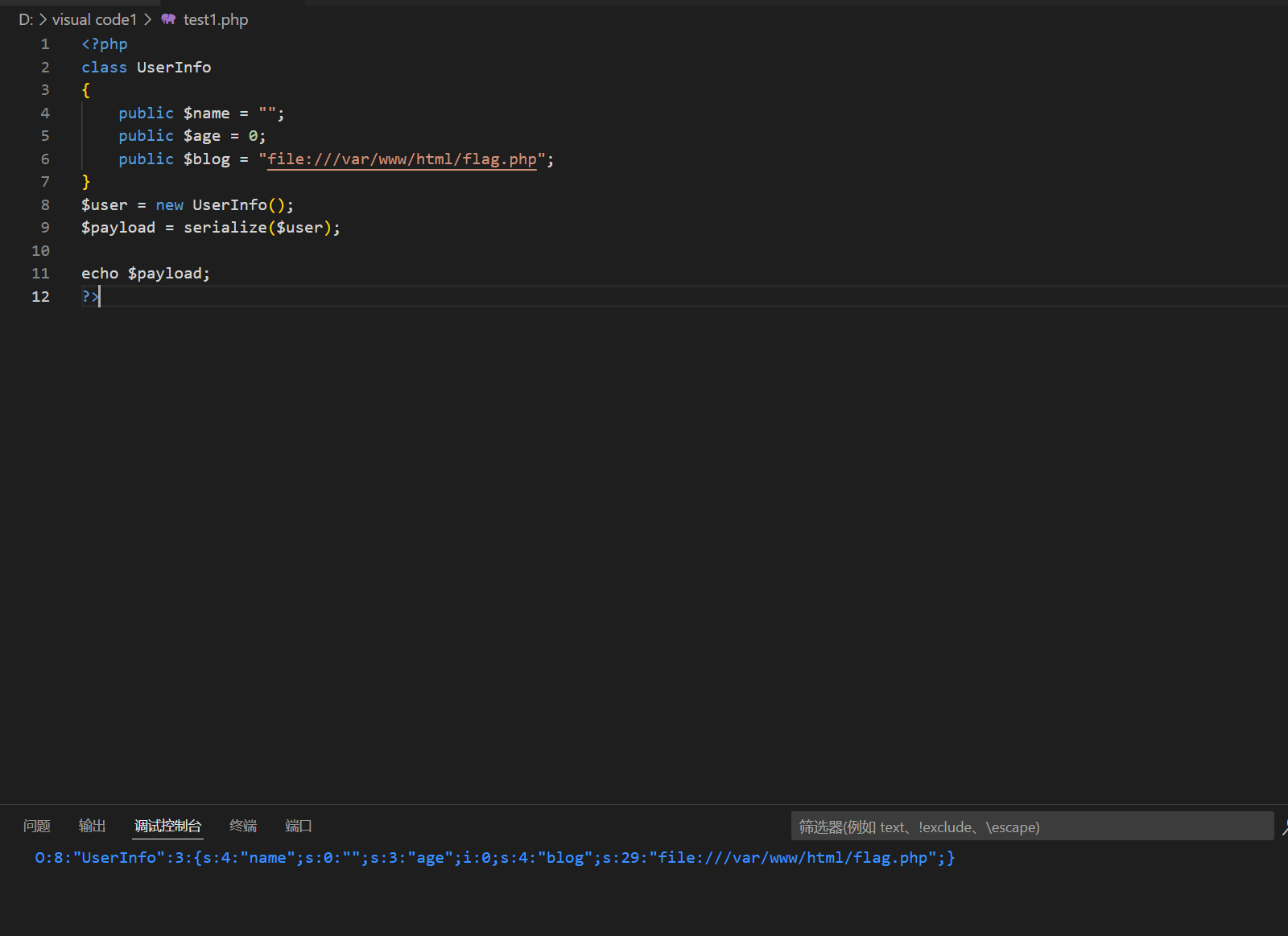Click the 'serialize' function call on line 9
Screen dimensions: 1288x936
click(x=225, y=228)
